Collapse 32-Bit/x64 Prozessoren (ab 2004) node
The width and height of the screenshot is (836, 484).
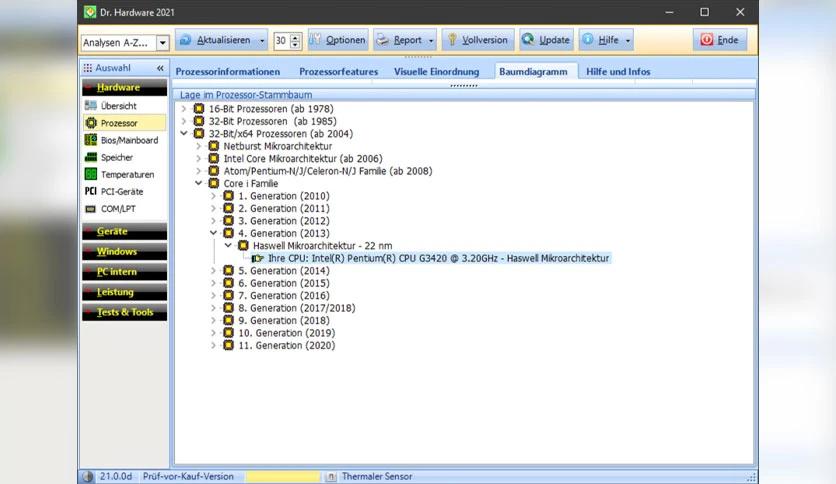coord(184,133)
